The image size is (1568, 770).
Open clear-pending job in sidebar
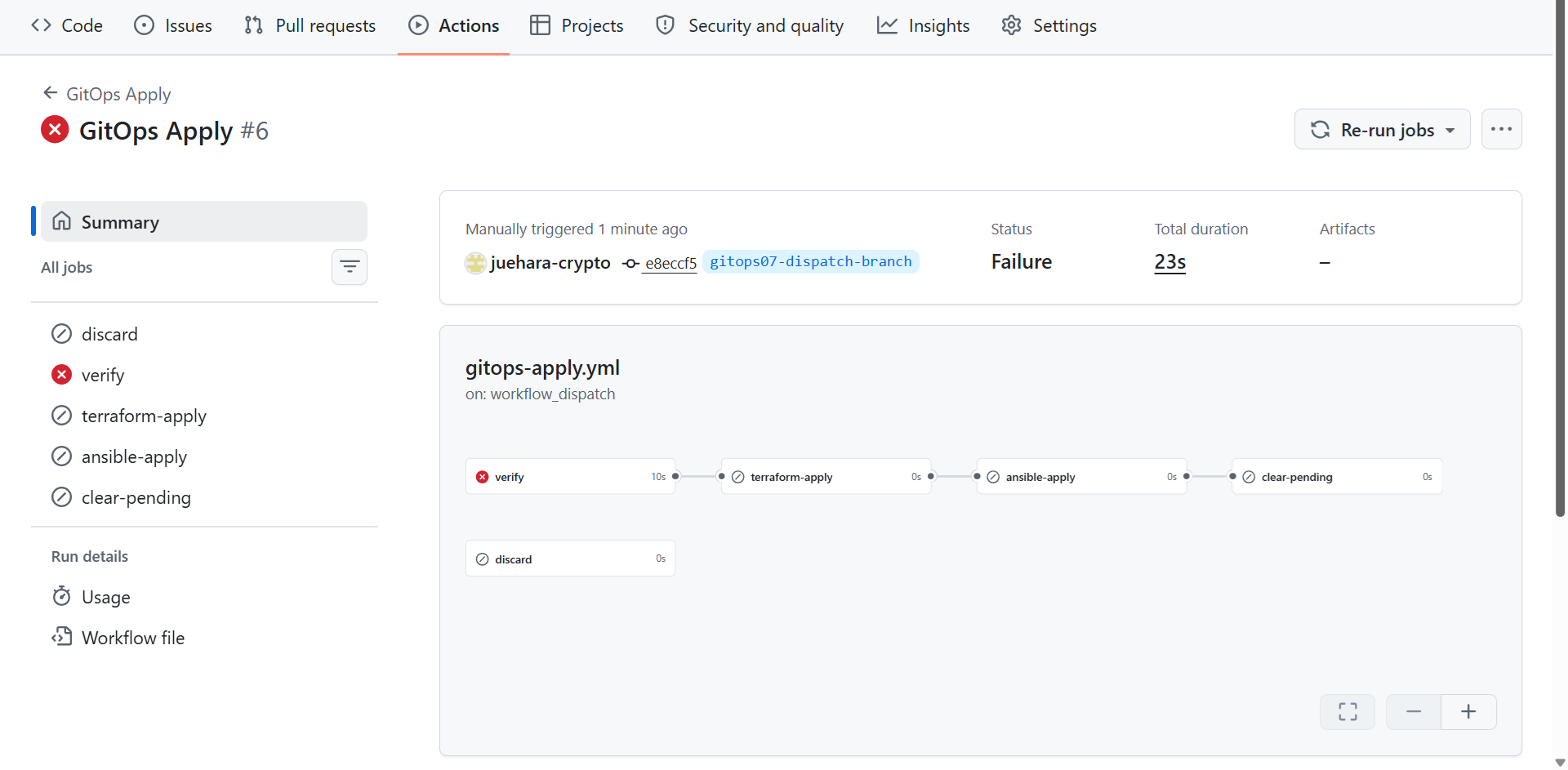(204, 497)
